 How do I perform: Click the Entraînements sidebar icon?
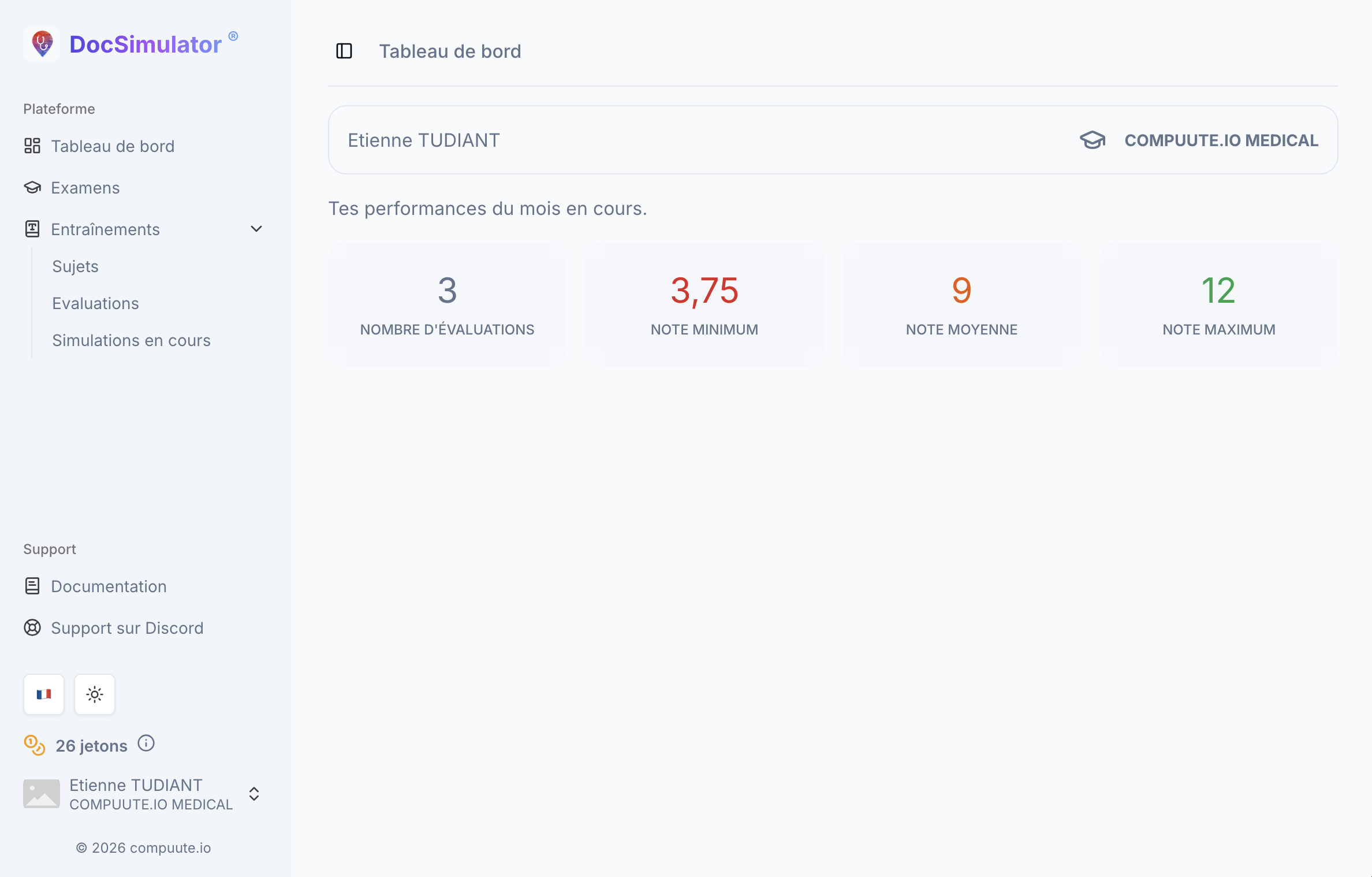click(x=32, y=229)
